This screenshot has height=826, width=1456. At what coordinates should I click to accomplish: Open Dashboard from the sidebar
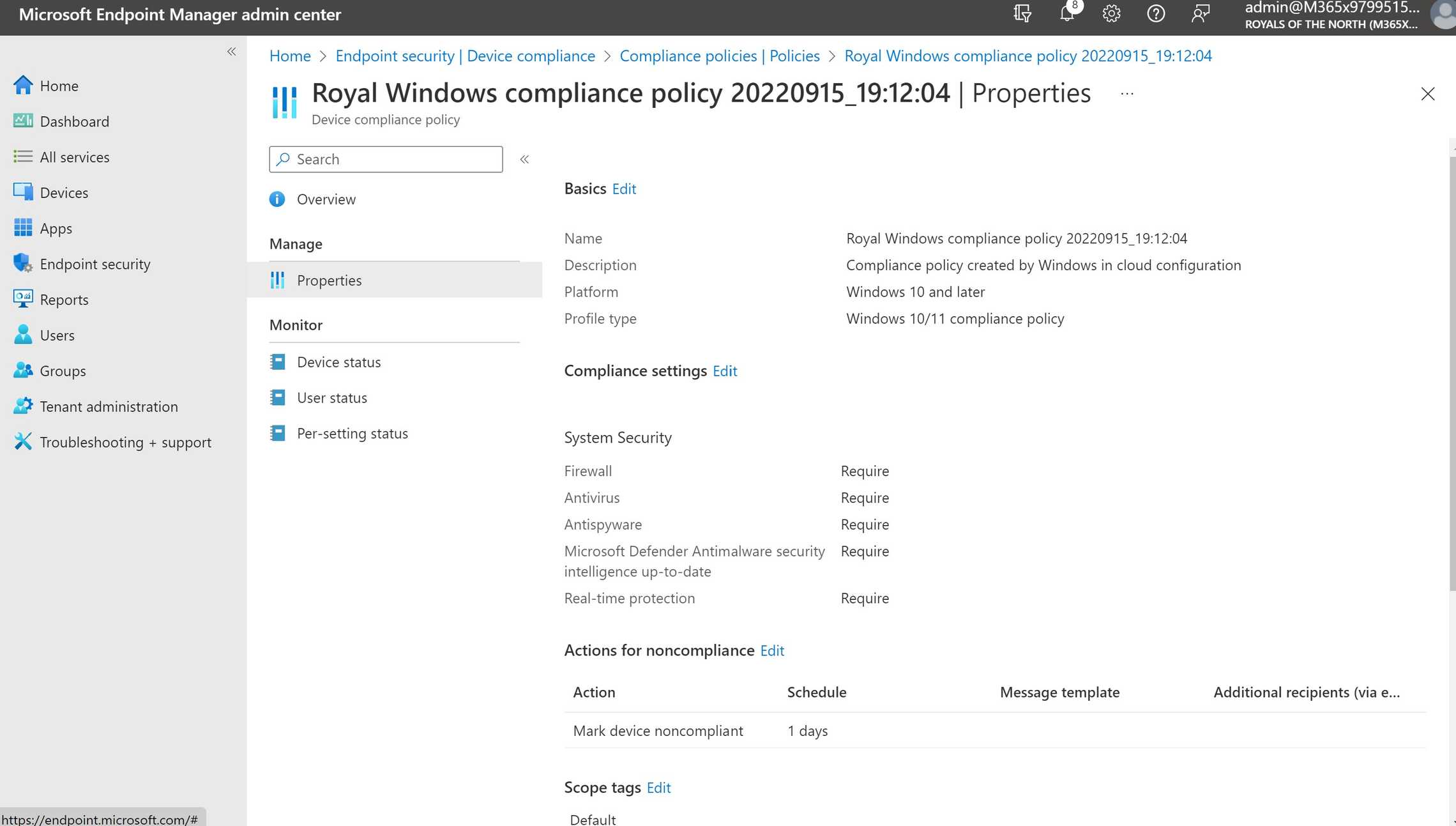73,121
